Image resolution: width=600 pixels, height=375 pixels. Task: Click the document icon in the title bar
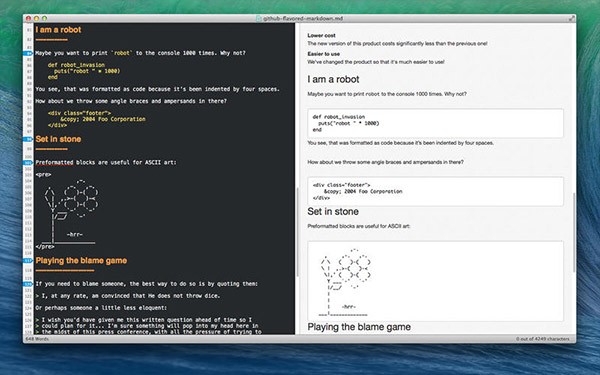coord(258,18)
